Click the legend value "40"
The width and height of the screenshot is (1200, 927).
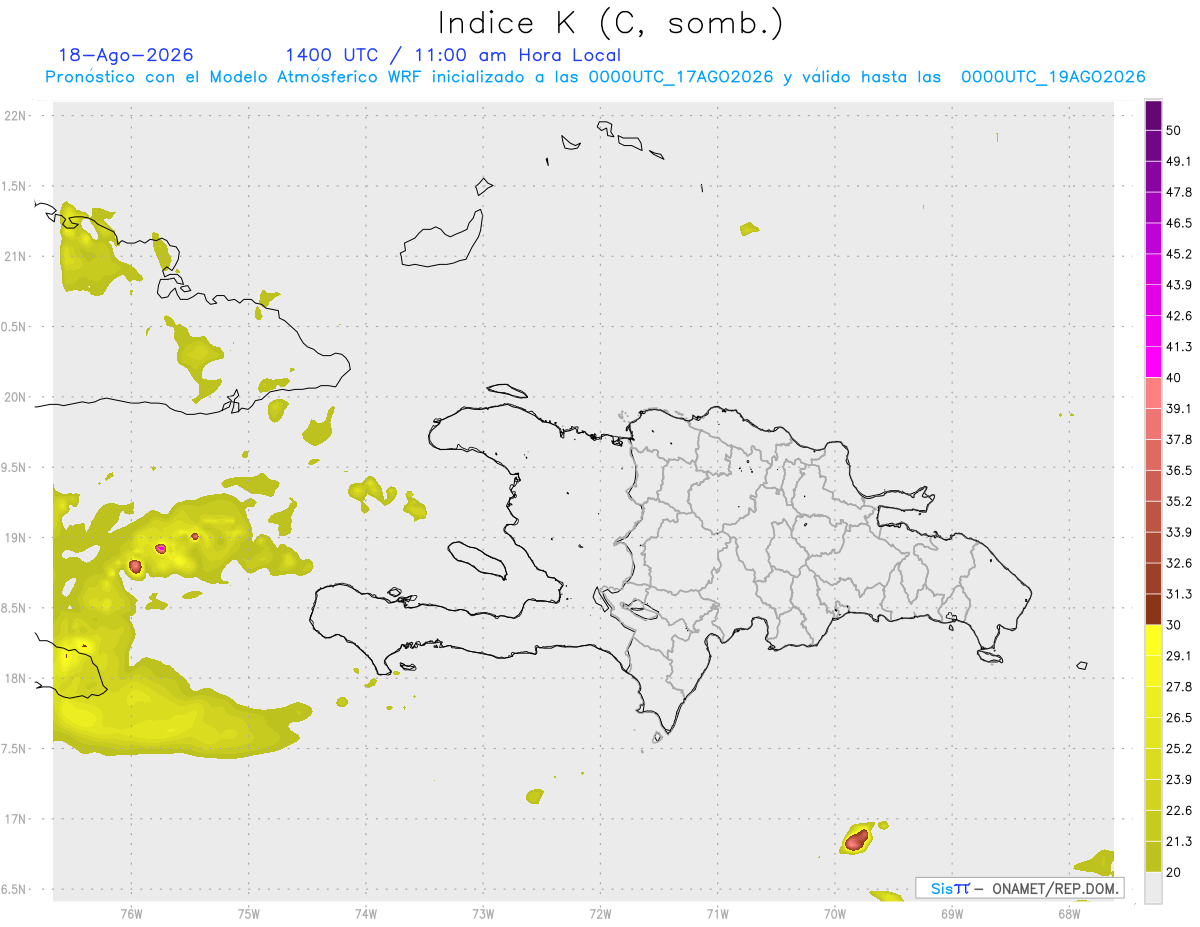tap(1175, 378)
